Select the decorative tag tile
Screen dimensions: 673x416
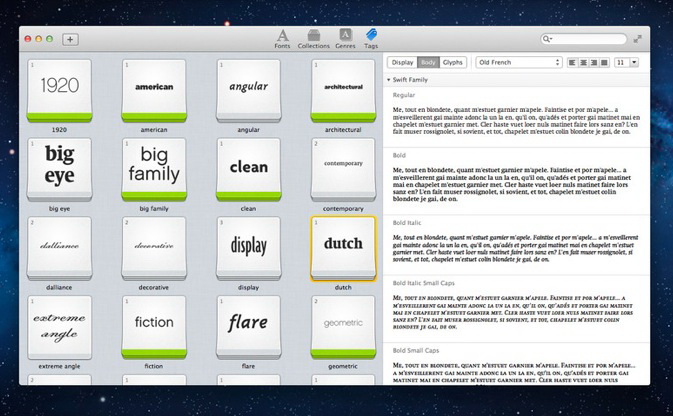coord(154,249)
